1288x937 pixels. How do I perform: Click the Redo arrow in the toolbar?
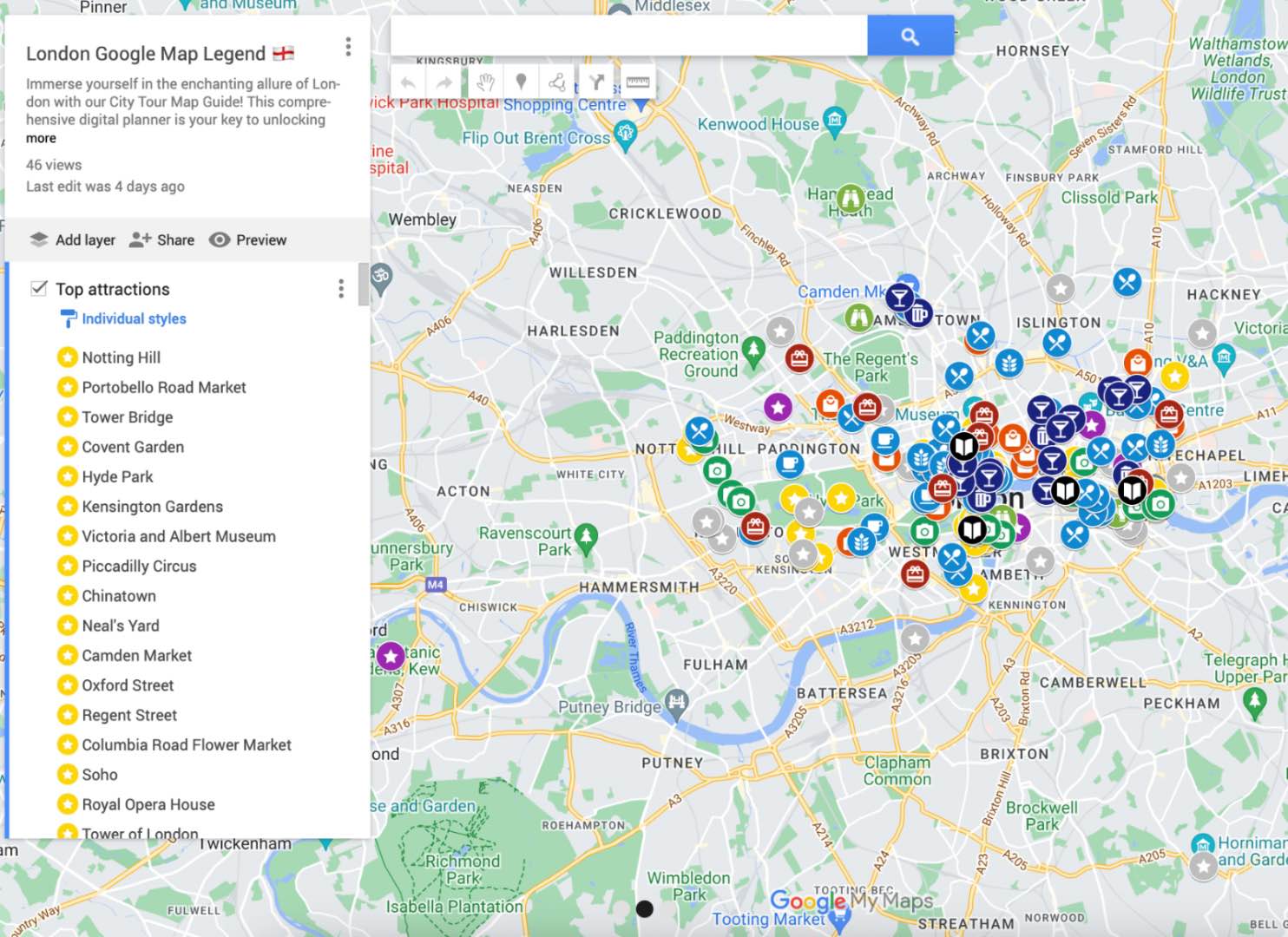click(x=444, y=82)
